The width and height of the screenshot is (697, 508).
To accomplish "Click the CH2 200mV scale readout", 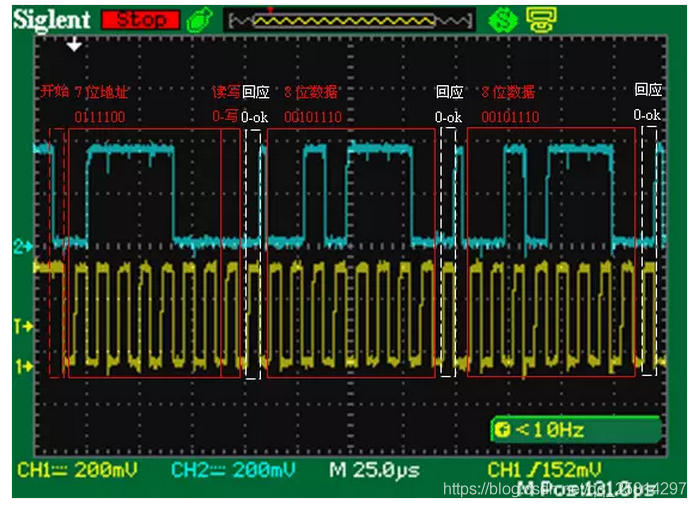I will tap(232, 470).
